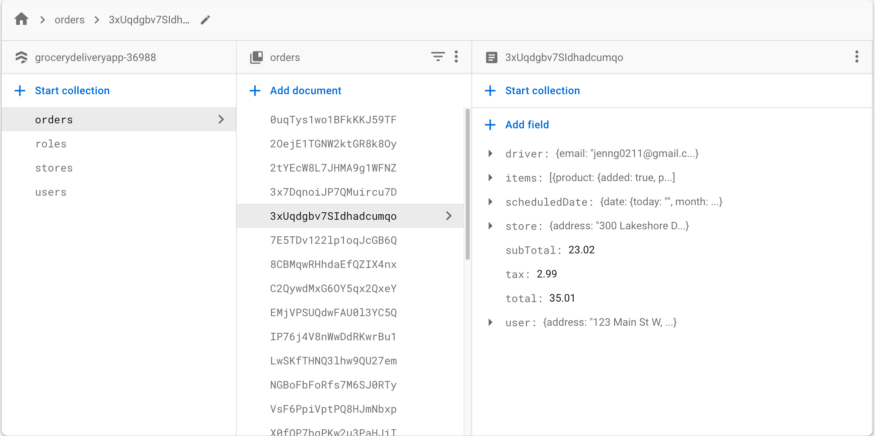Click plus icon beside document Start collection
Image resolution: width=875 pixels, height=436 pixels.
(x=490, y=90)
